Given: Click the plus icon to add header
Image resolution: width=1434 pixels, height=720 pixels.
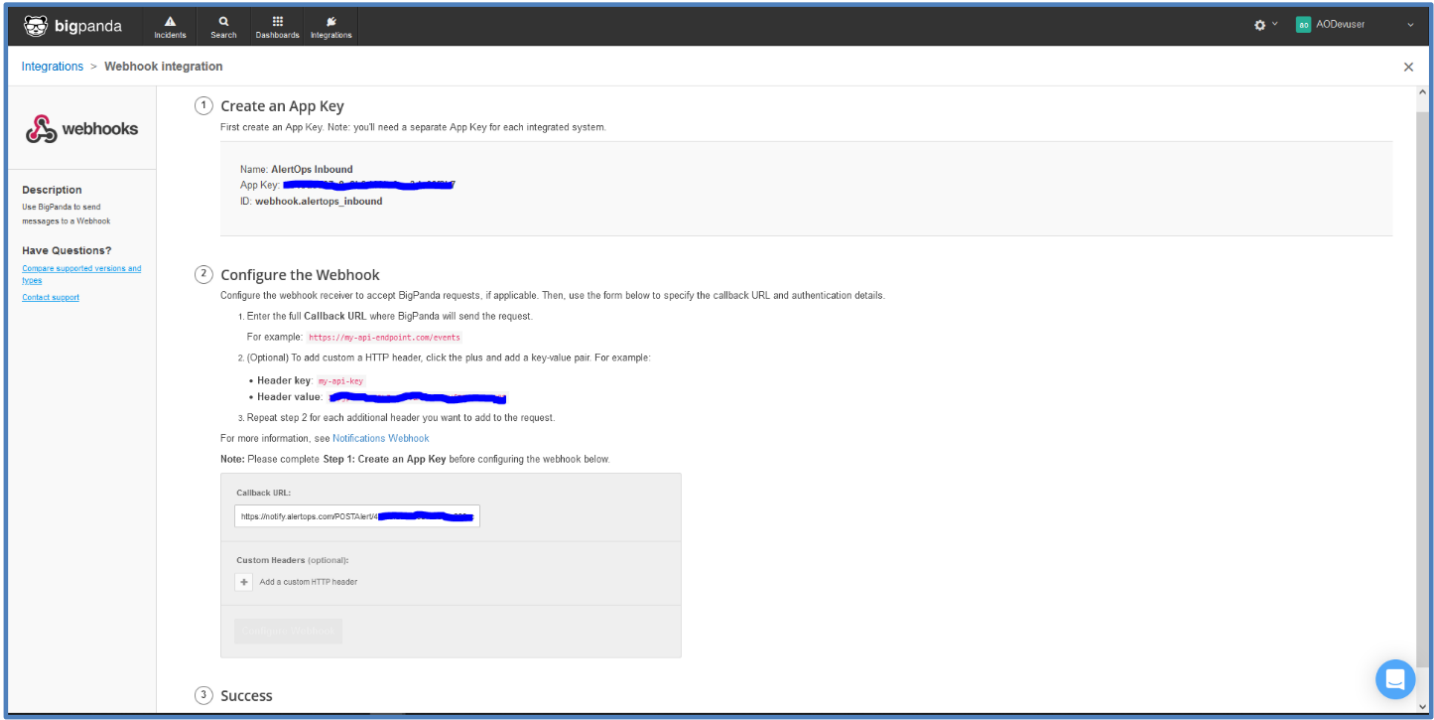Looking at the screenshot, I should (x=244, y=582).
